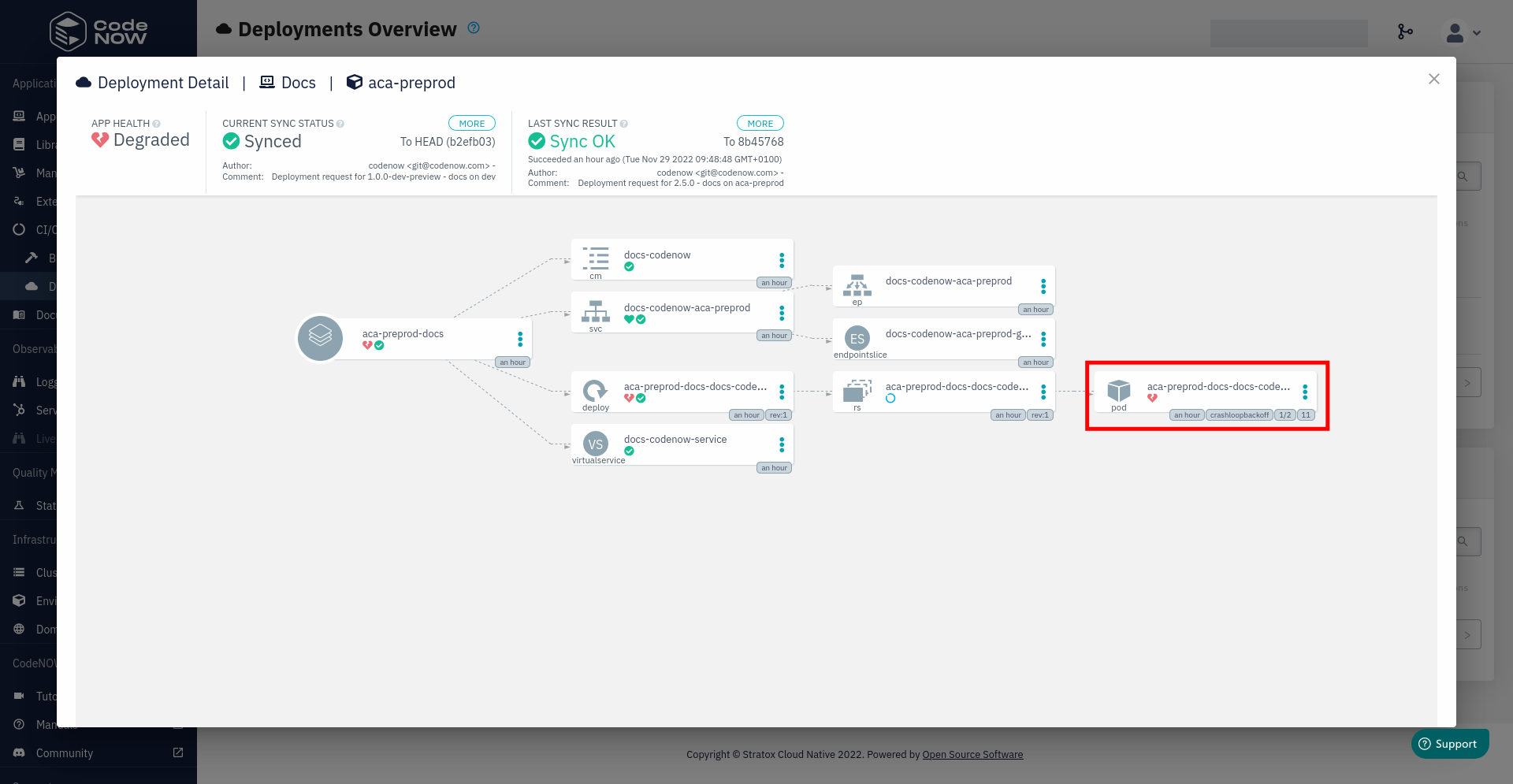Open kebab menu of the rs node
The height and width of the screenshot is (784, 1513).
[1043, 392]
